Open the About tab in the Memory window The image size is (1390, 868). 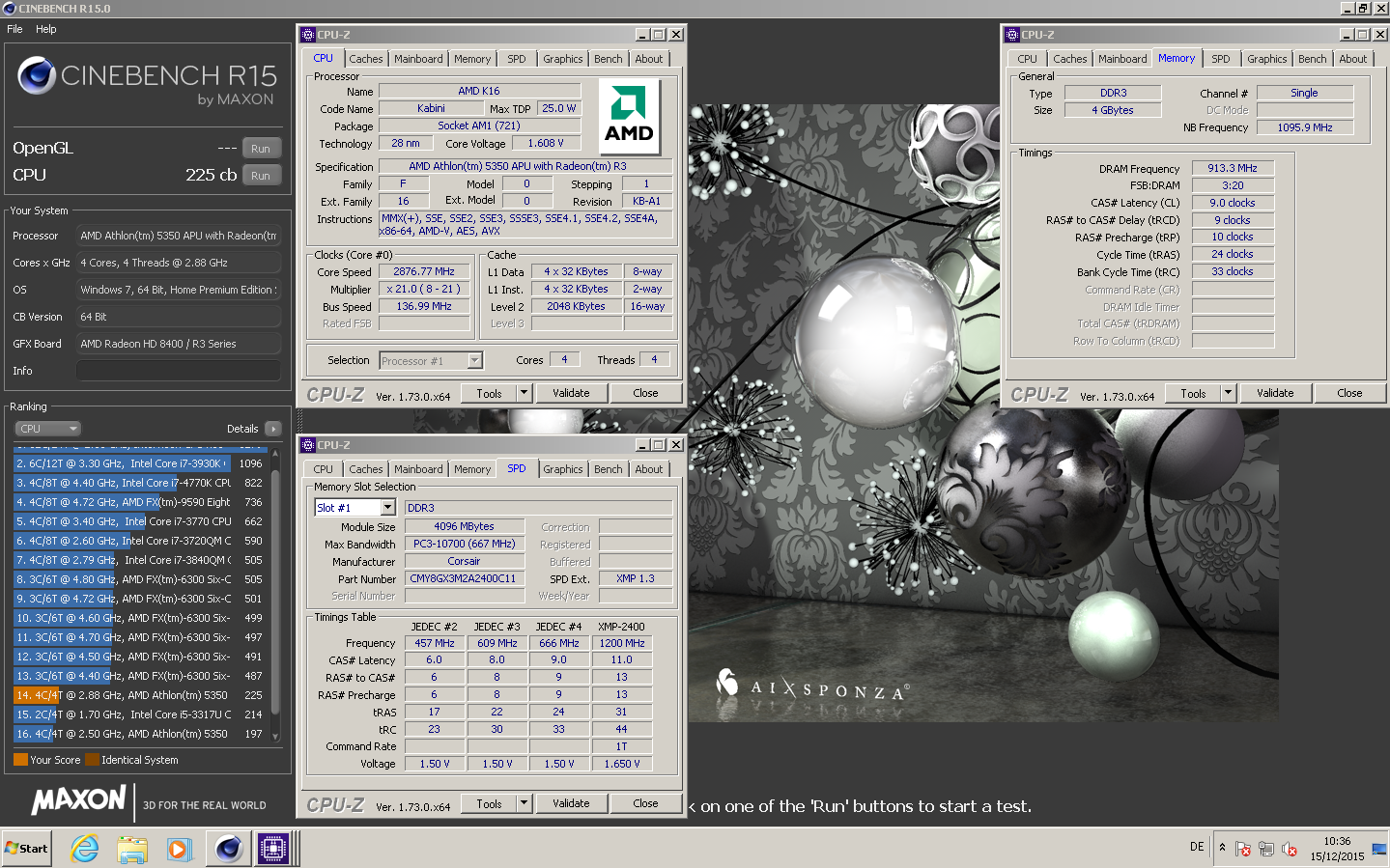point(1352,59)
